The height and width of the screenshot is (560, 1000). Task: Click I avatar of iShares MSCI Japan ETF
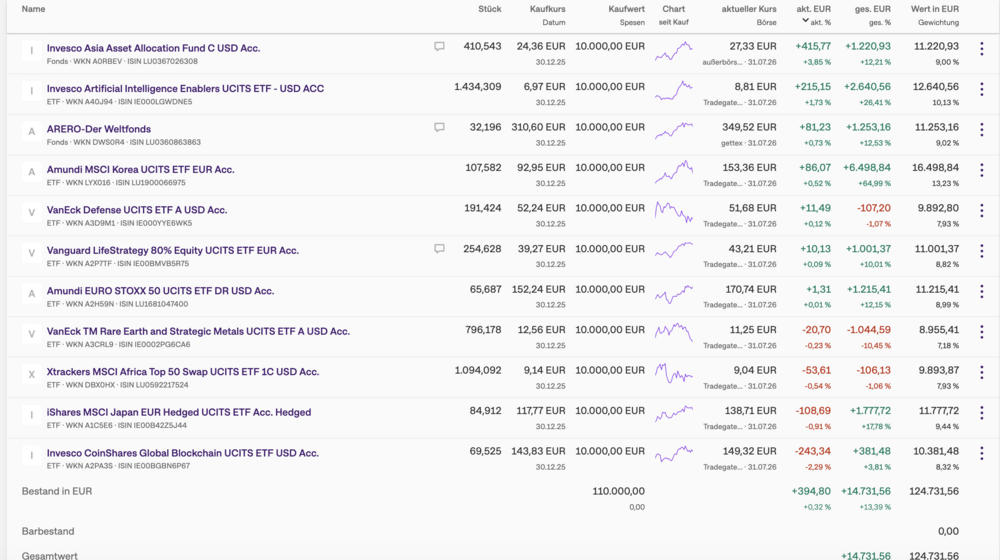click(31, 415)
